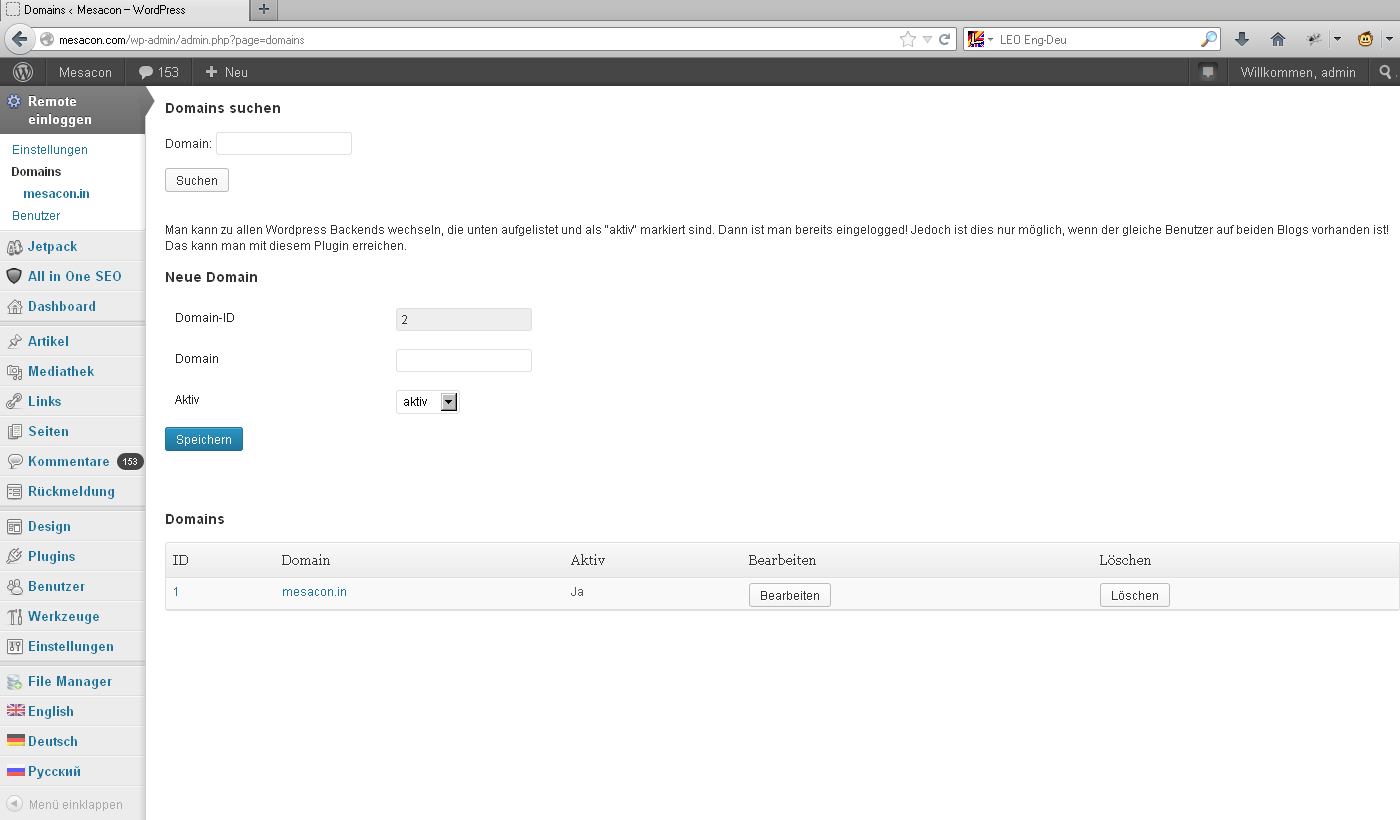Viewport: 1400px width, 820px height.
Task: Click Bearbeiten button for mesacon.in
Action: point(790,595)
